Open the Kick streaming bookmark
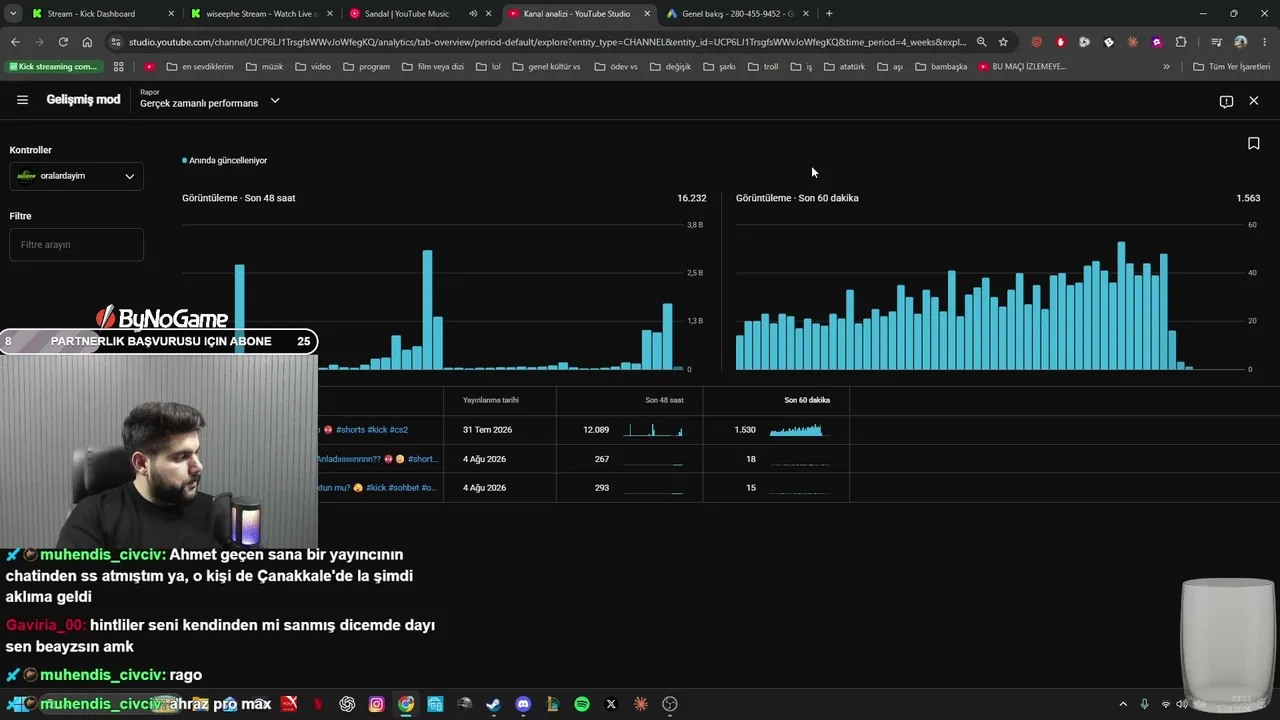Viewport: 1280px width, 720px height. (54, 67)
